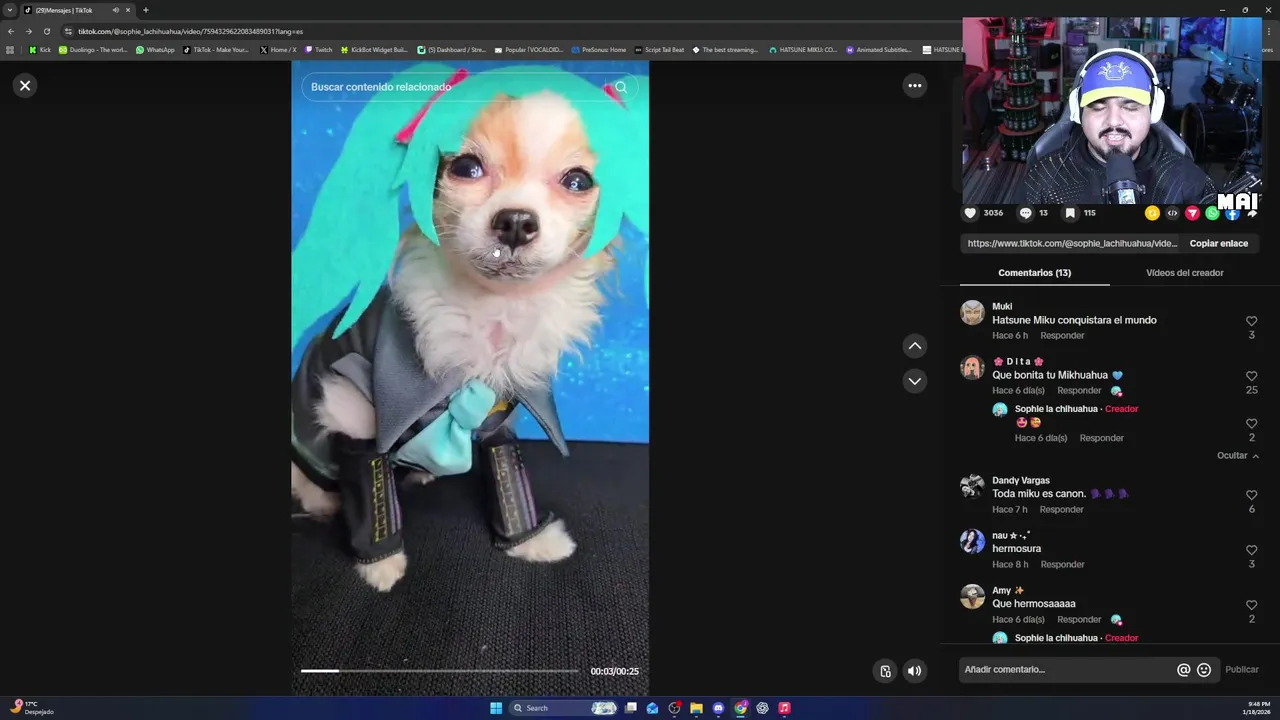The image size is (1280, 720).
Task: Click Copiar enlace button
Action: coord(1218,243)
